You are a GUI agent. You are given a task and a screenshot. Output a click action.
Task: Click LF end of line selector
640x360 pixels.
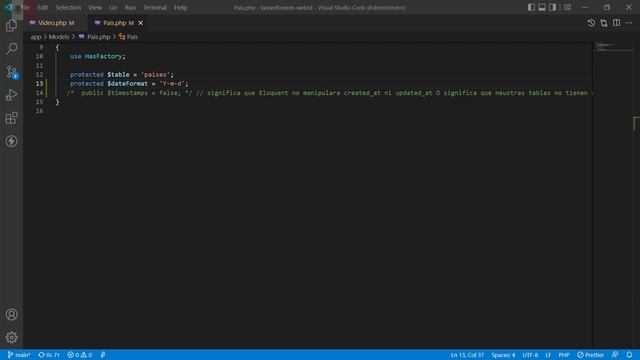point(548,355)
